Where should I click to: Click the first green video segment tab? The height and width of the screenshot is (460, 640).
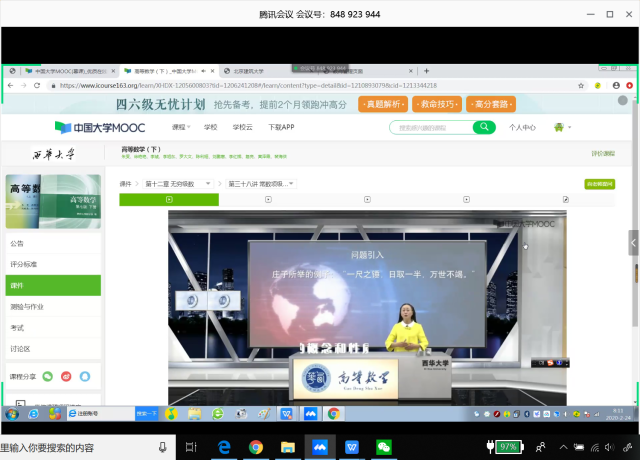pos(169,200)
